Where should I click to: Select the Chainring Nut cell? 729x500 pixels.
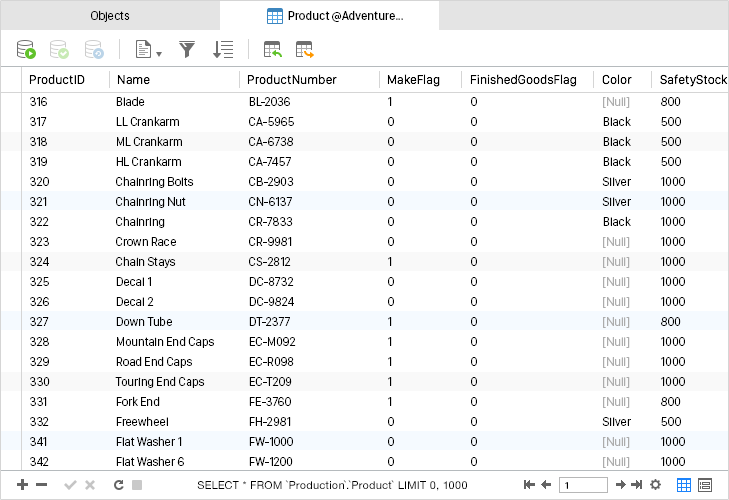tap(151, 202)
